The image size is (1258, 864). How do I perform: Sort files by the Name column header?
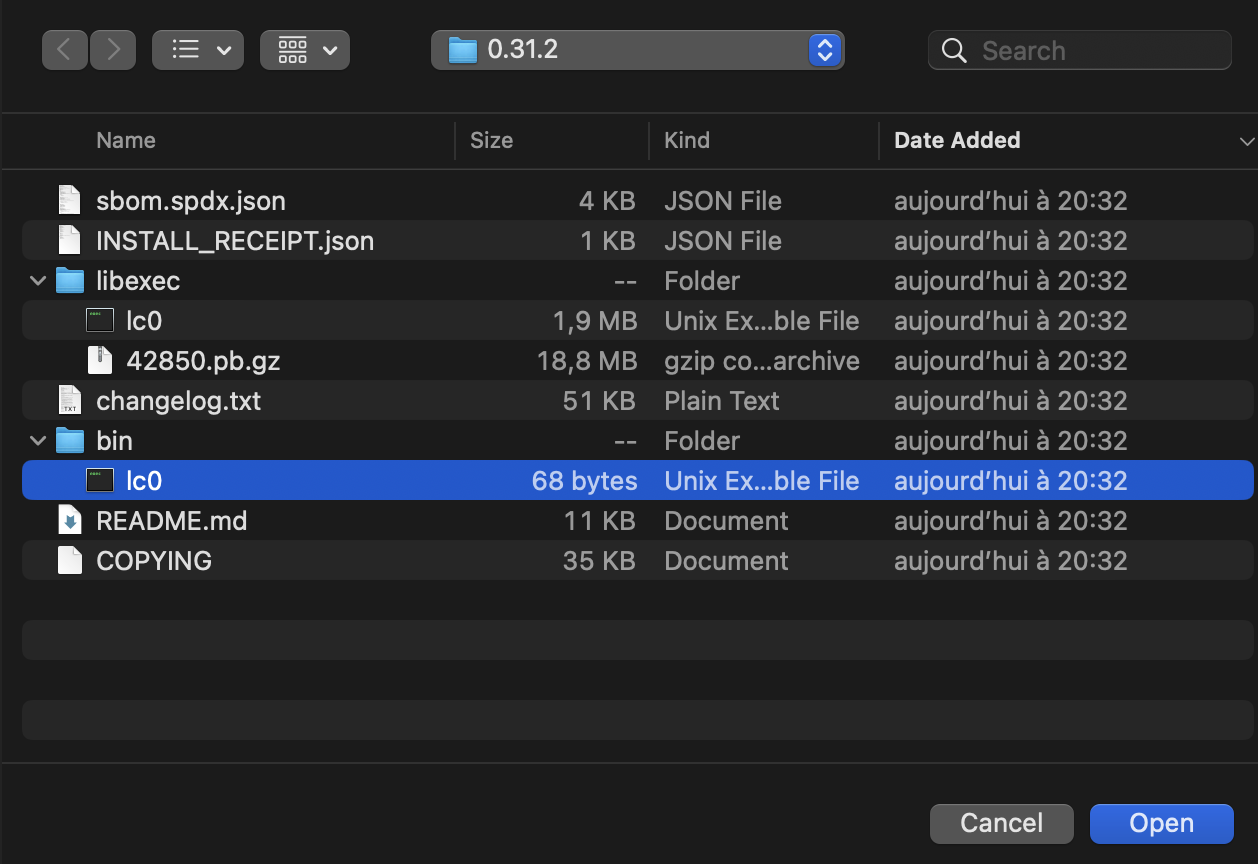(x=126, y=140)
